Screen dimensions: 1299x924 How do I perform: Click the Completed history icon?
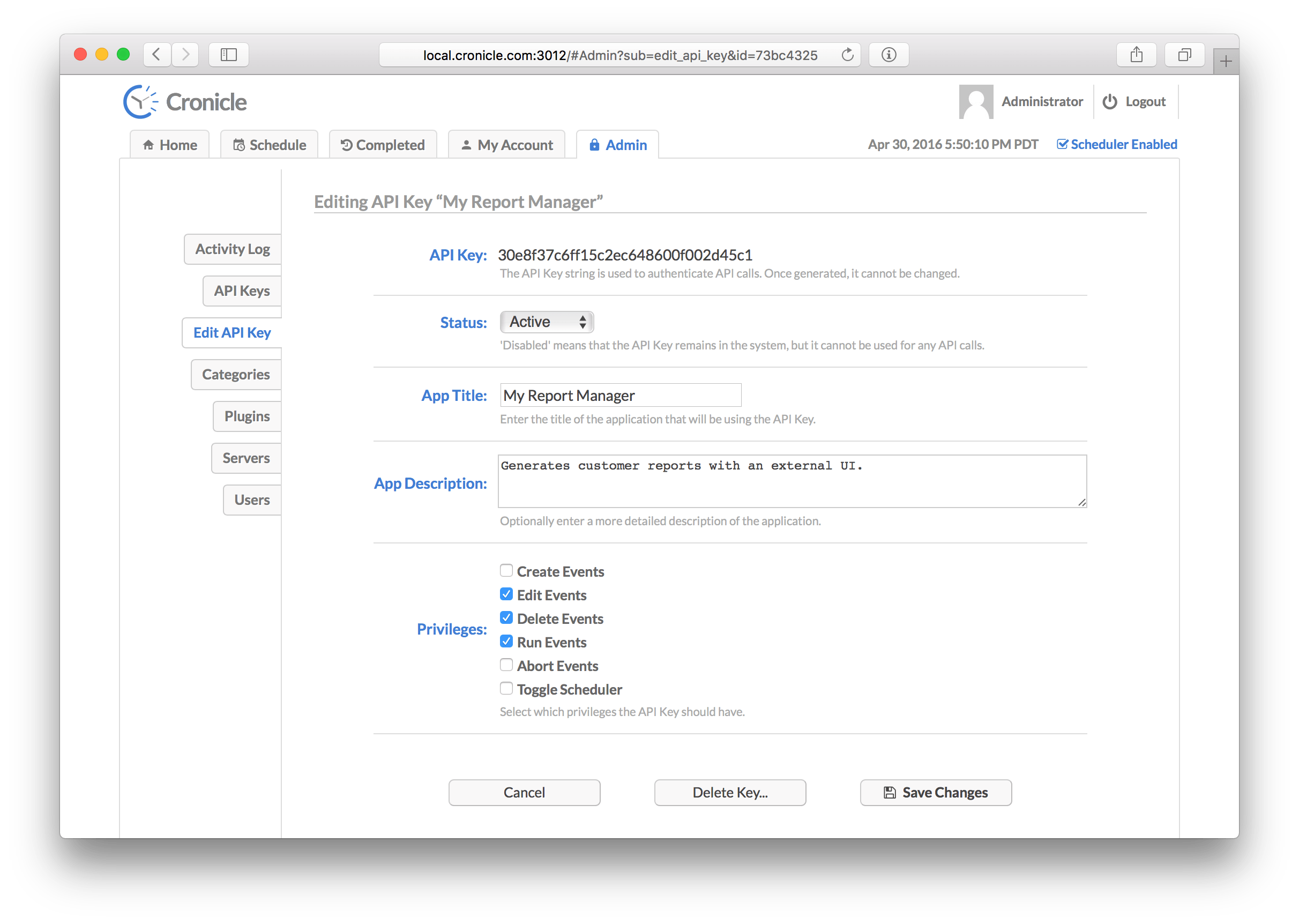[346, 145]
